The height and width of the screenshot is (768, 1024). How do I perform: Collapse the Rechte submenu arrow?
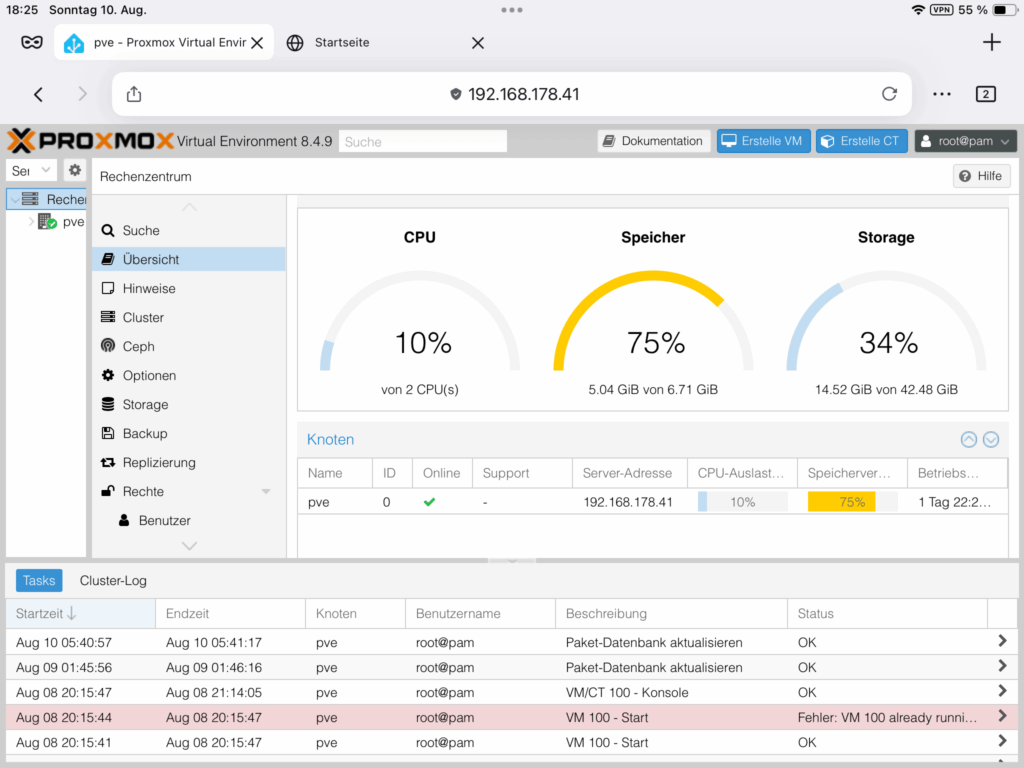coord(266,492)
